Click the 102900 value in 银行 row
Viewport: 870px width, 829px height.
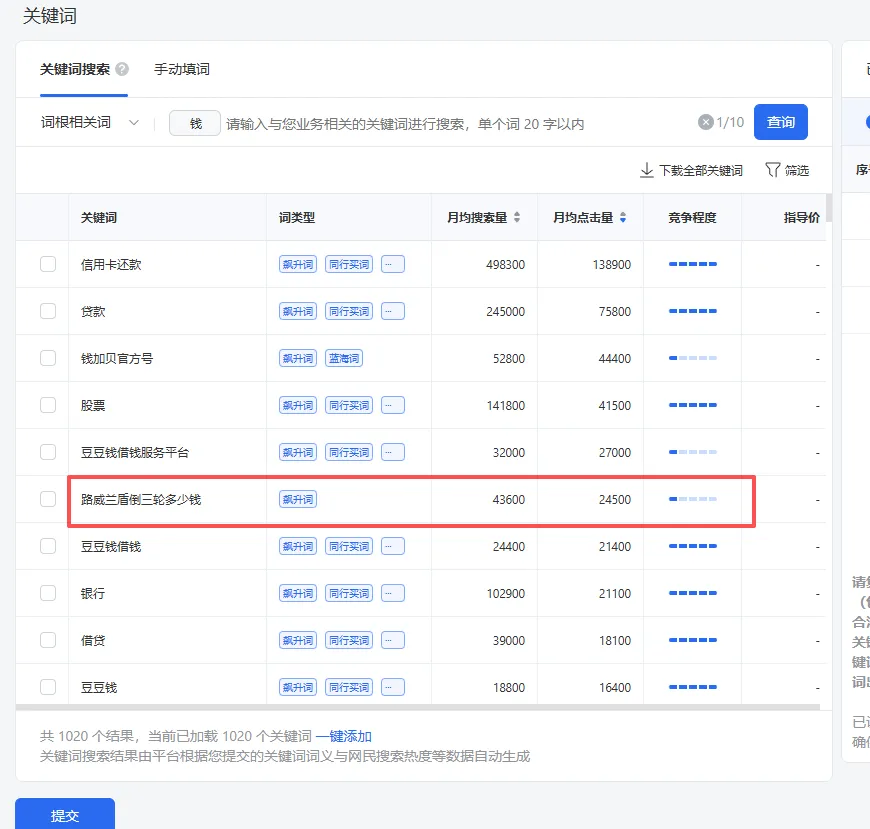pyautogui.click(x=505, y=594)
